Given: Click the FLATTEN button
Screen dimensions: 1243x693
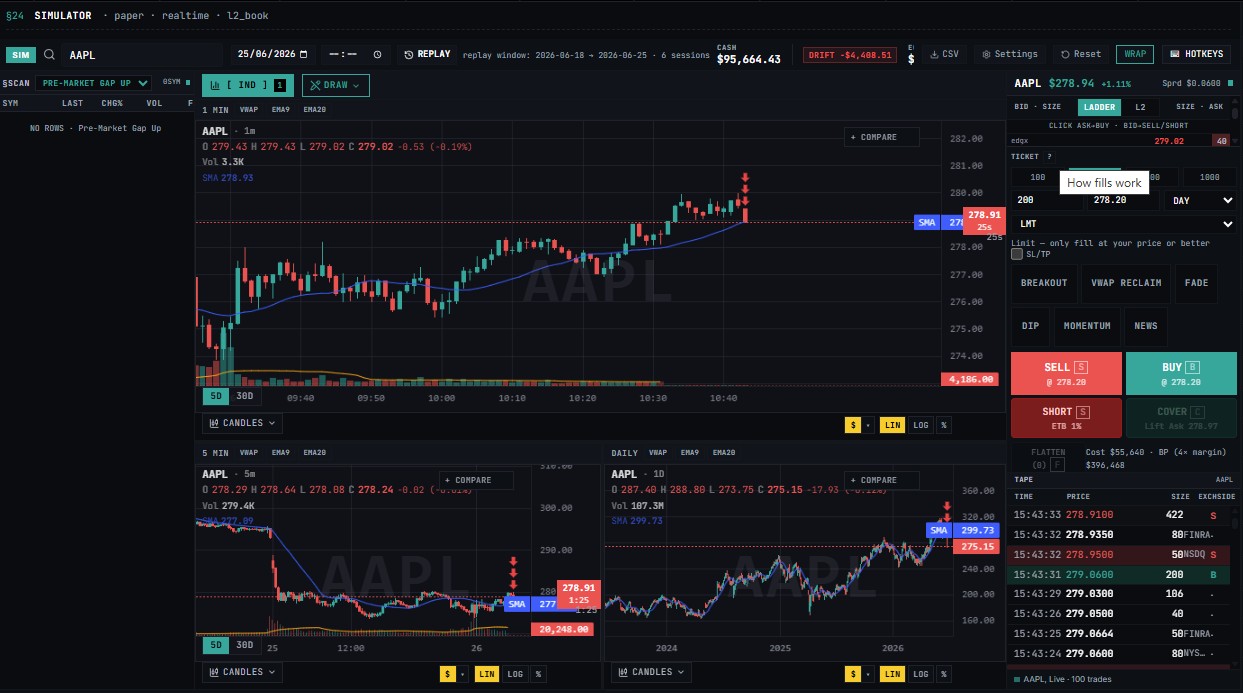Looking at the screenshot, I should [x=1047, y=457].
